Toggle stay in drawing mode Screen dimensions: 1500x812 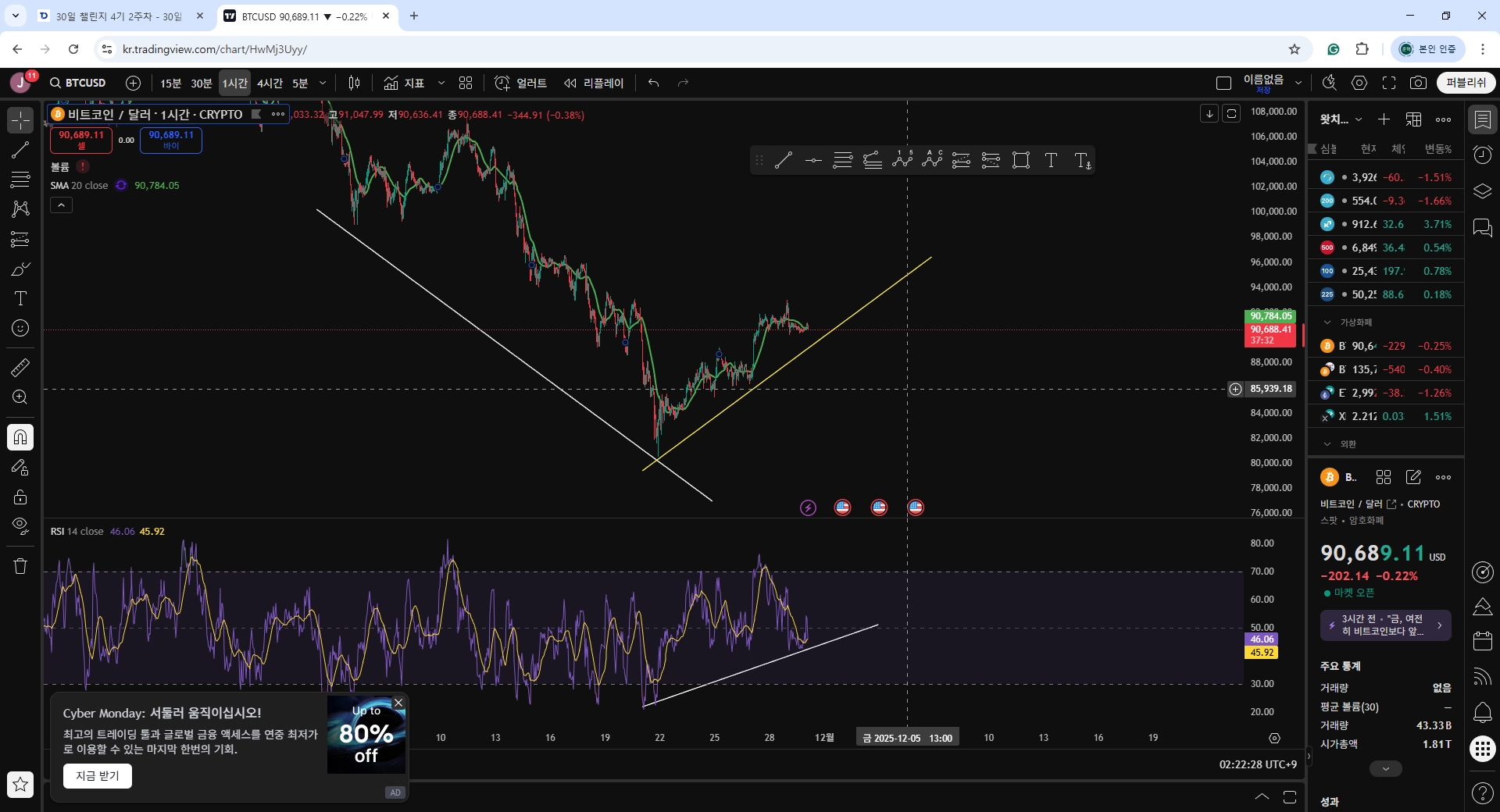click(20, 467)
